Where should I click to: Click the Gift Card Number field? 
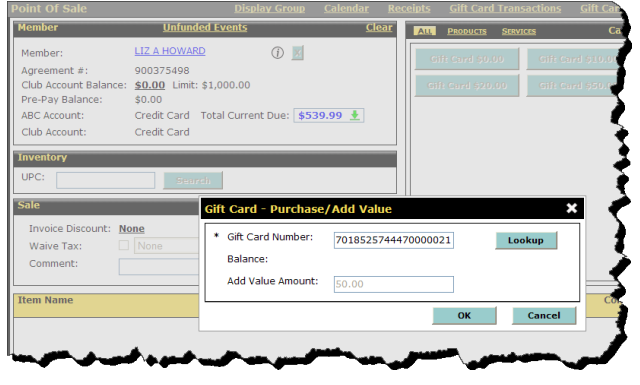(x=393, y=240)
